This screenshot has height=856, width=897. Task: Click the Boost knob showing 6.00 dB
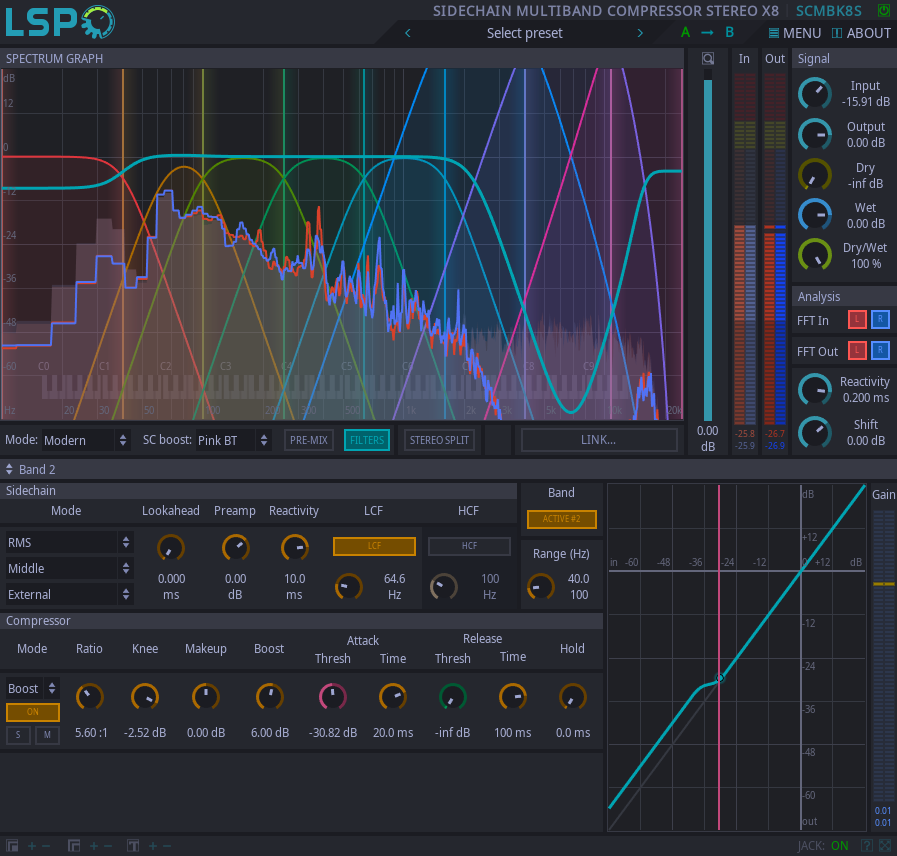[x=269, y=697]
